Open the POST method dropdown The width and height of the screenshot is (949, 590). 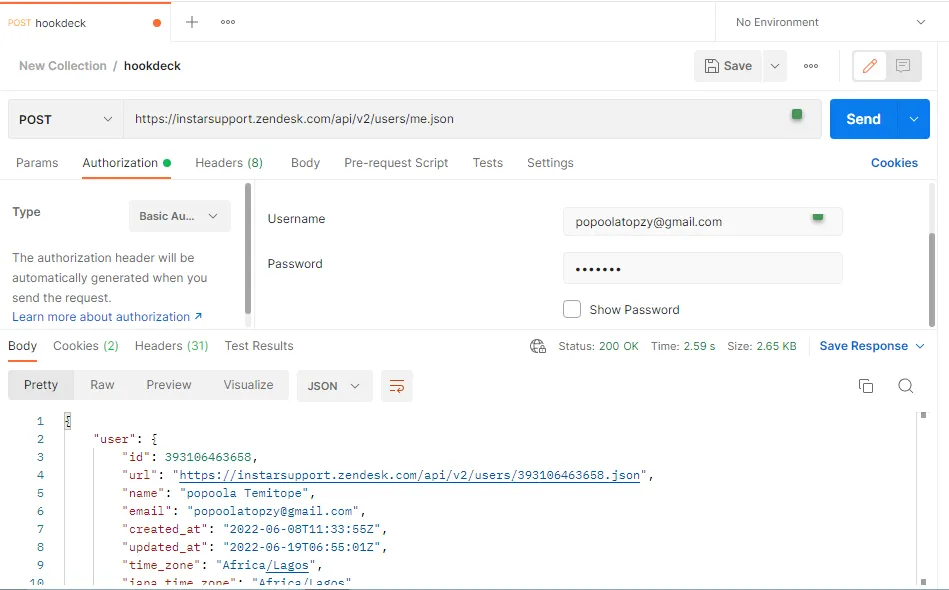click(x=65, y=119)
